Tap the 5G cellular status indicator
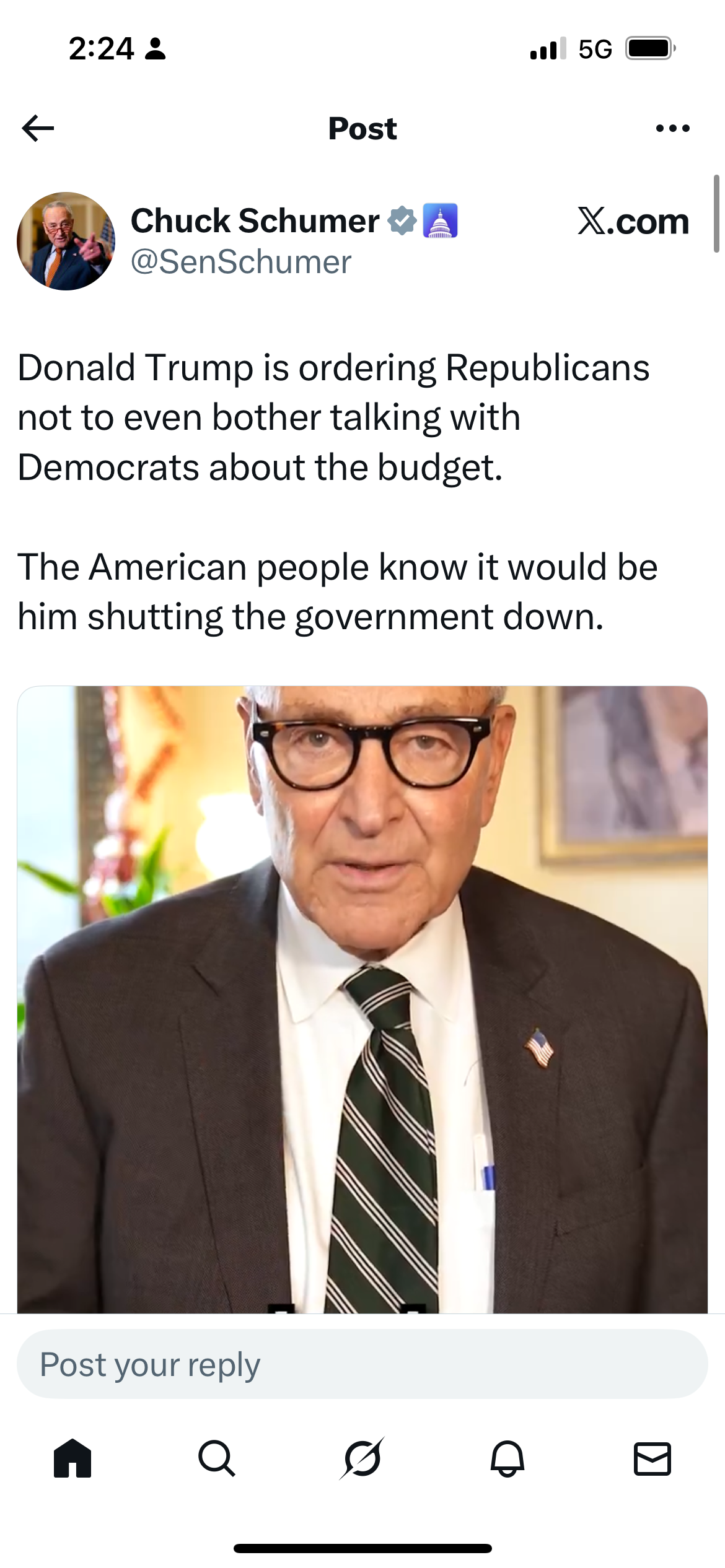725x1568 pixels. click(595, 49)
